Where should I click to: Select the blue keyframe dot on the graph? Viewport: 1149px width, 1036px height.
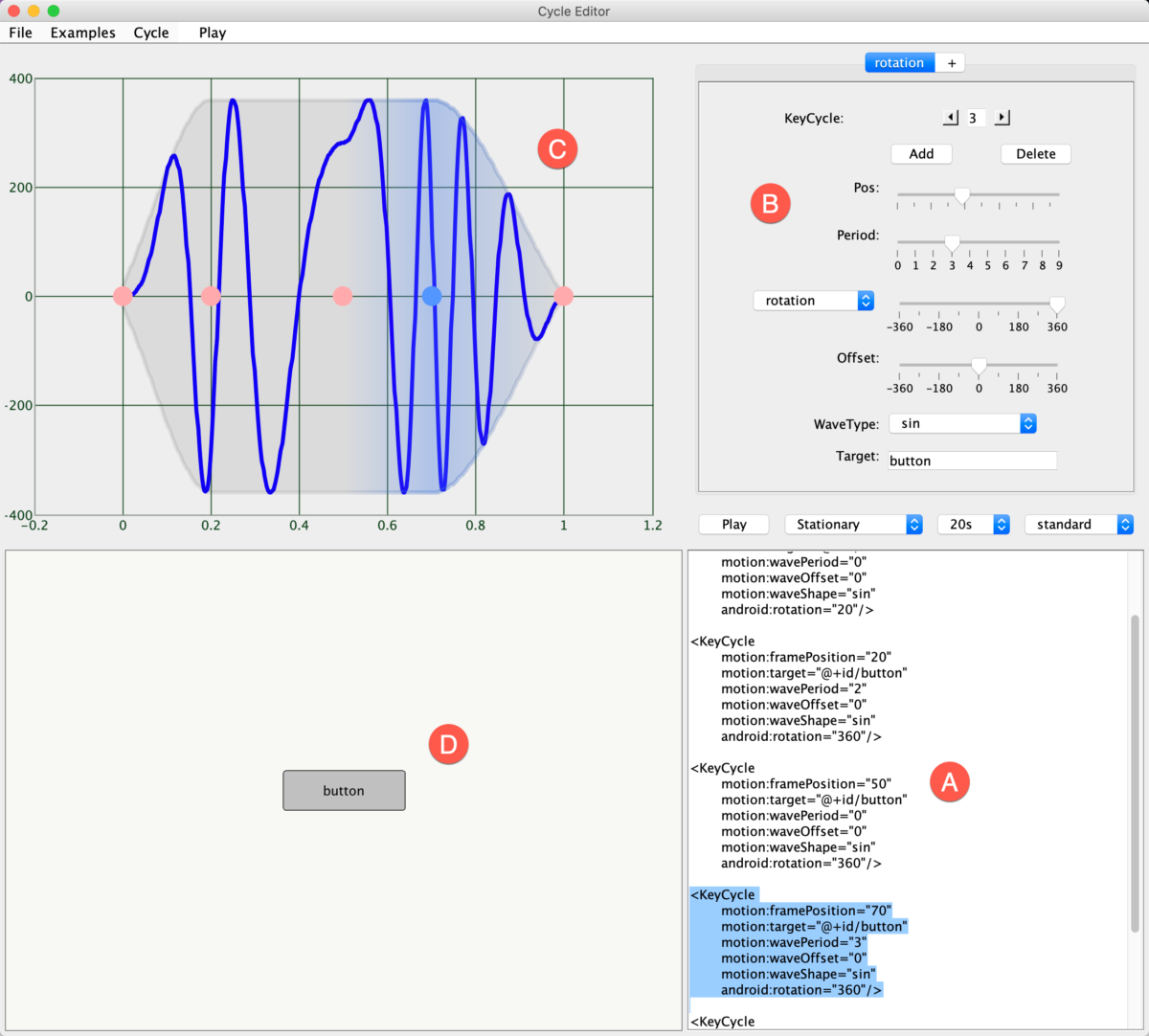[x=432, y=297]
